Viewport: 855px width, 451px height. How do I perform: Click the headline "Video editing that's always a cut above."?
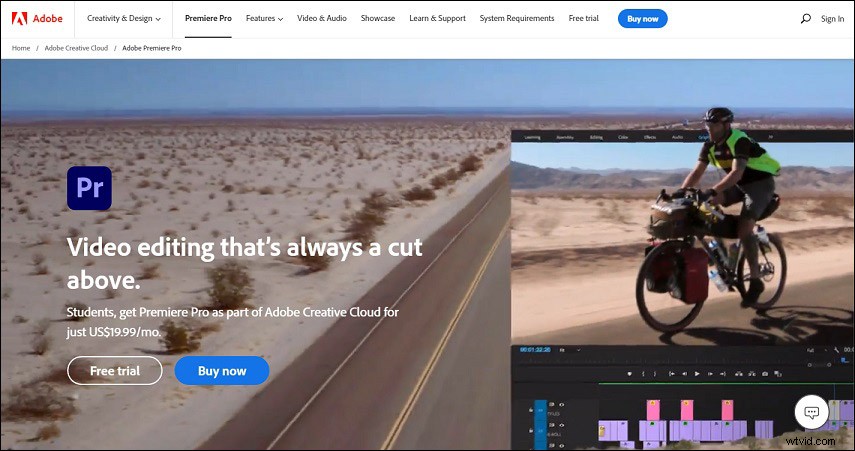pyautogui.click(x=244, y=263)
